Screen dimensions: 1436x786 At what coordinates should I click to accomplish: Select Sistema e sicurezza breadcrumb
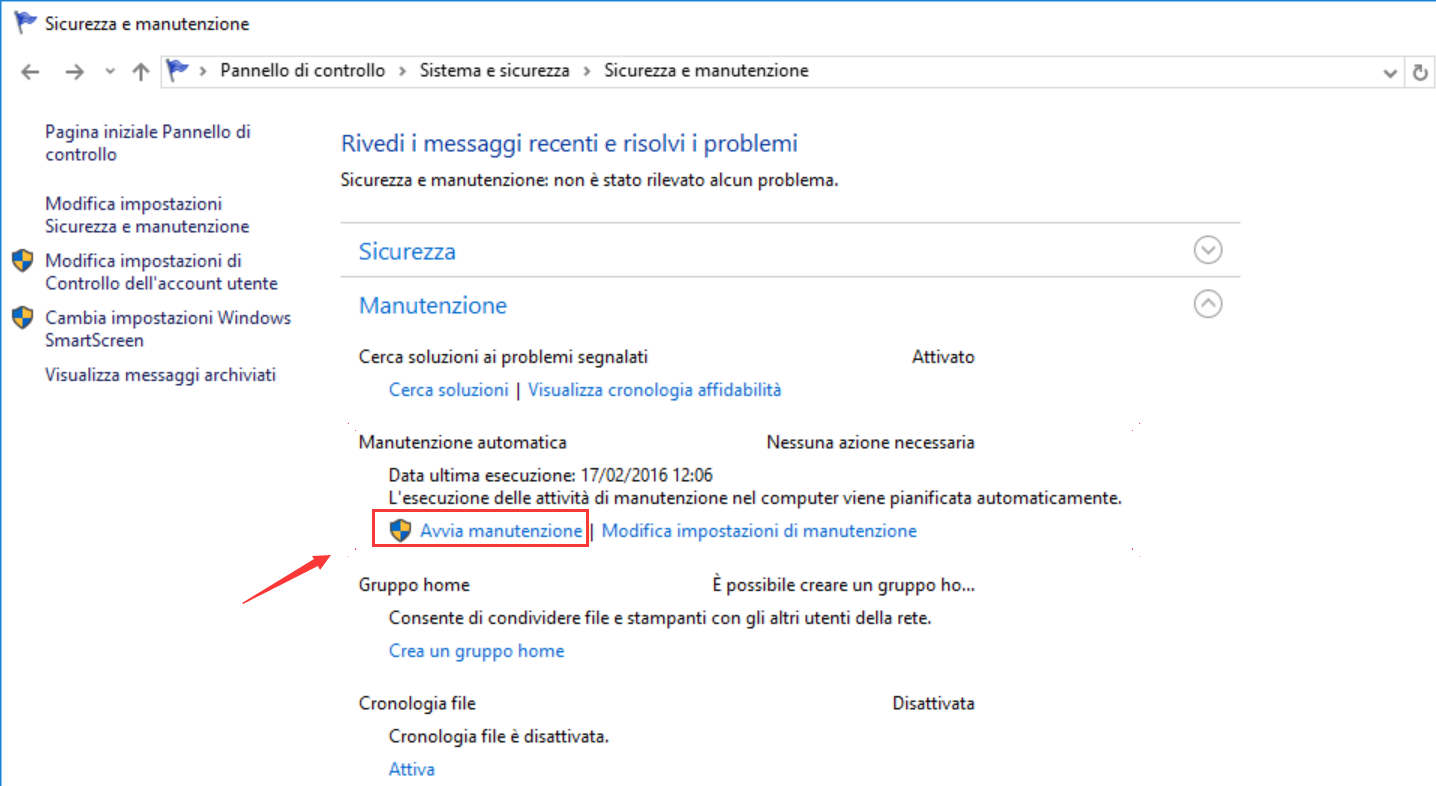click(x=494, y=71)
